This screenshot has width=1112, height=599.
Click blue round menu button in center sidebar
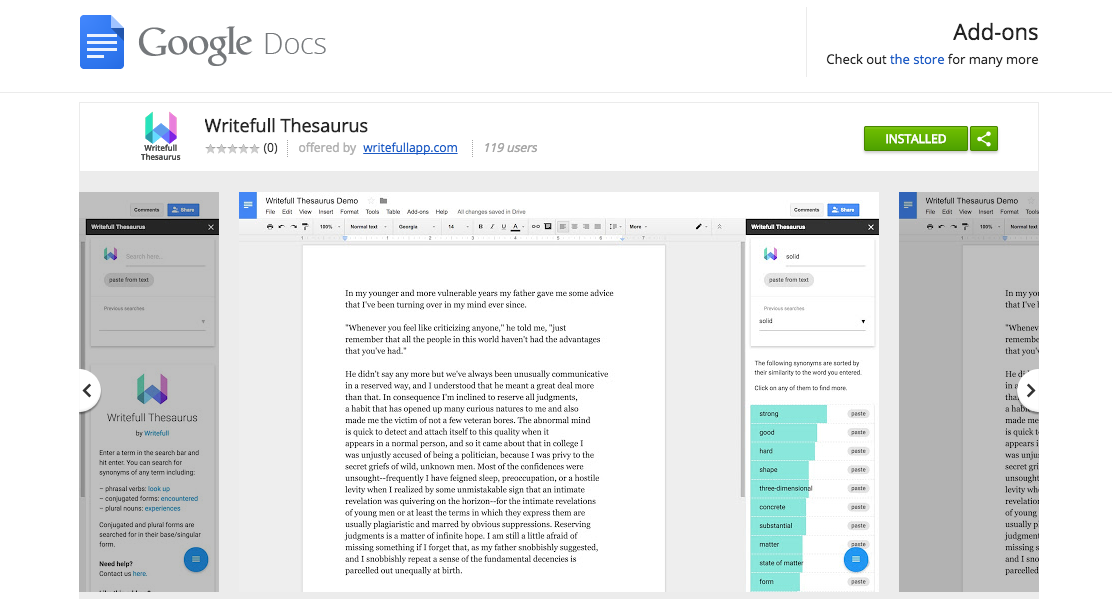pyautogui.click(x=856, y=560)
